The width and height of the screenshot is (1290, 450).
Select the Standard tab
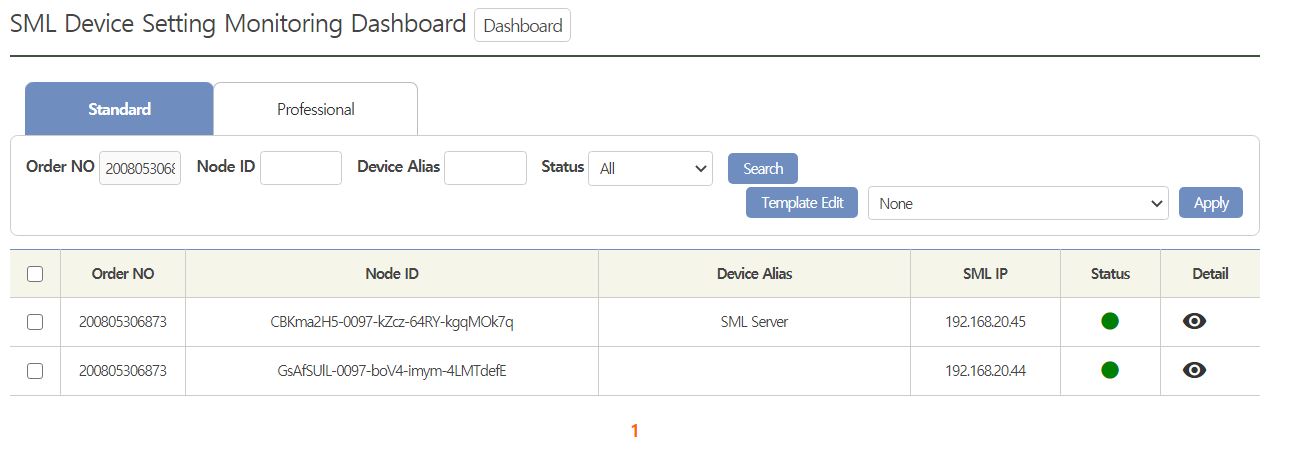click(119, 109)
